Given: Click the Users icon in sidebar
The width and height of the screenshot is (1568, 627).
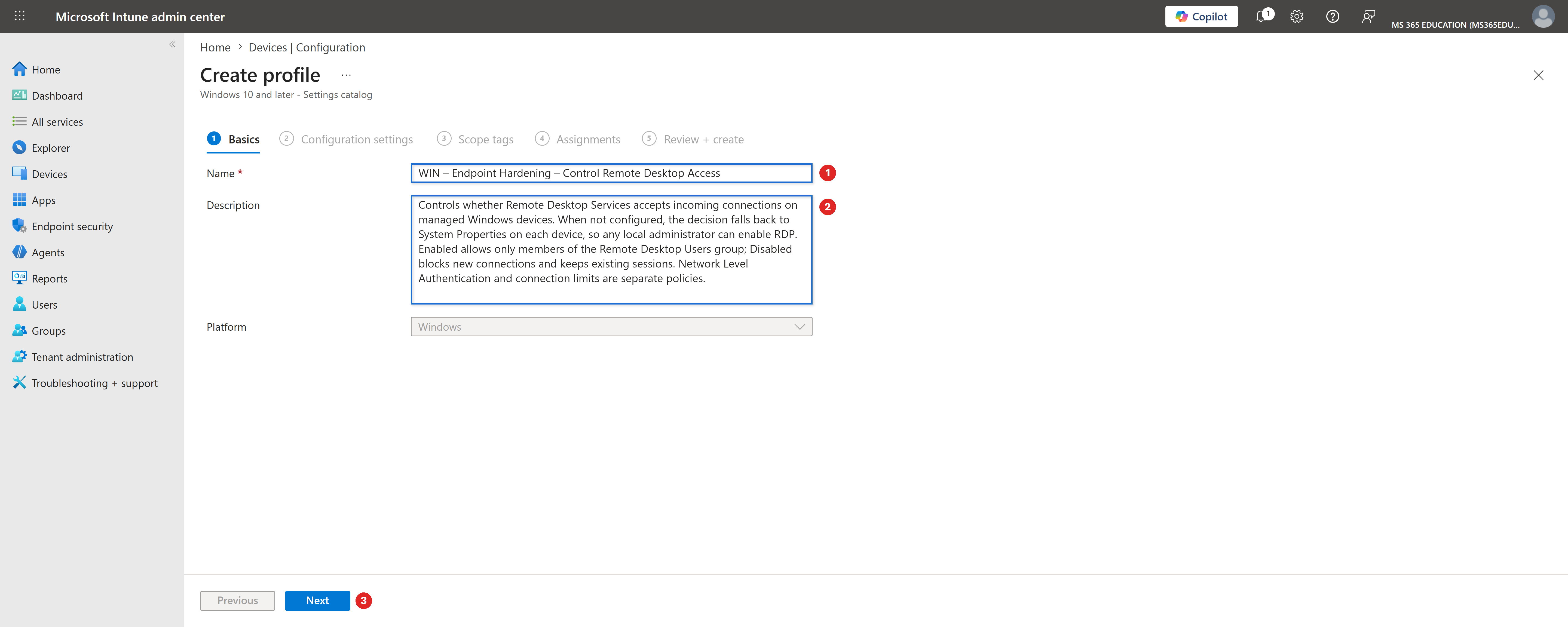Looking at the screenshot, I should pyautogui.click(x=20, y=304).
